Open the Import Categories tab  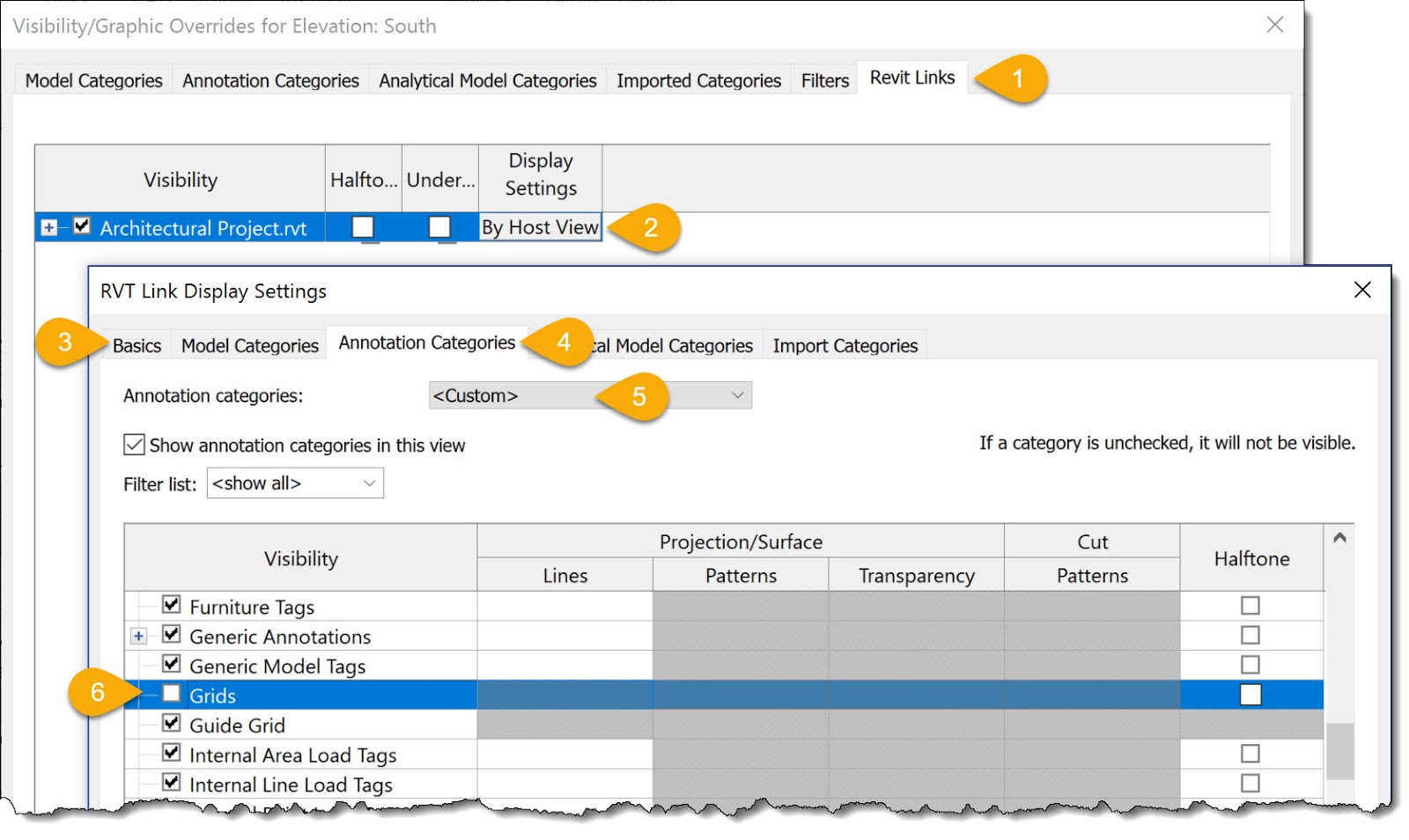click(x=844, y=345)
